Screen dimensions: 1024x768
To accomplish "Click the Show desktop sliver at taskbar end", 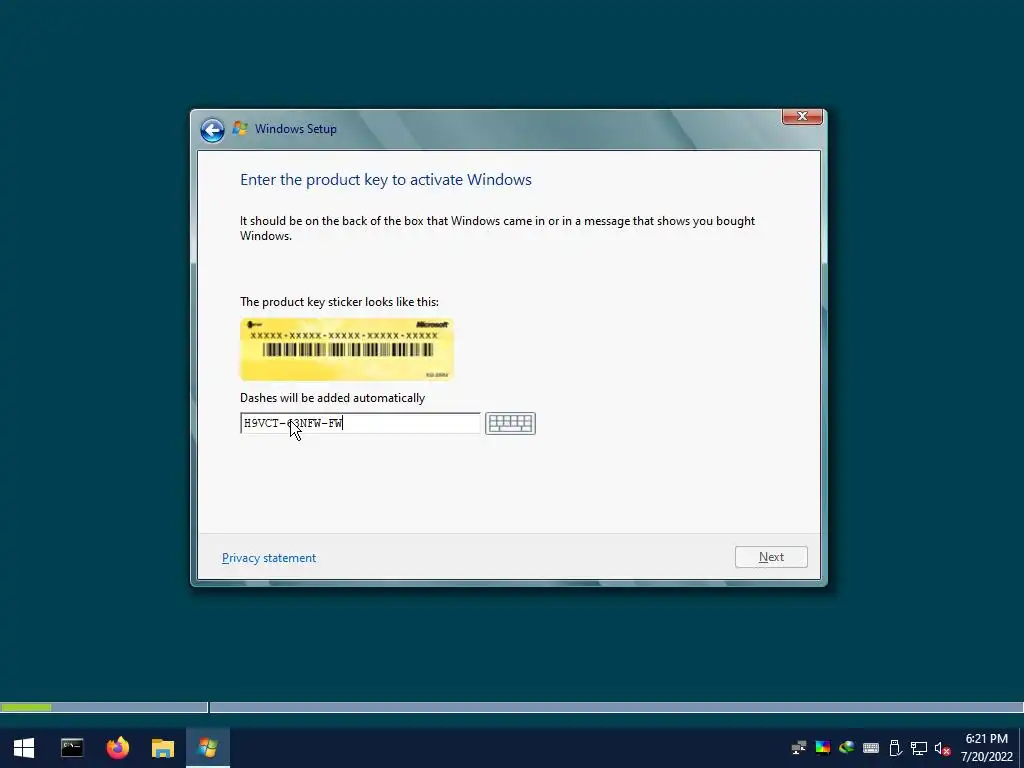I will click(1021, 748).
